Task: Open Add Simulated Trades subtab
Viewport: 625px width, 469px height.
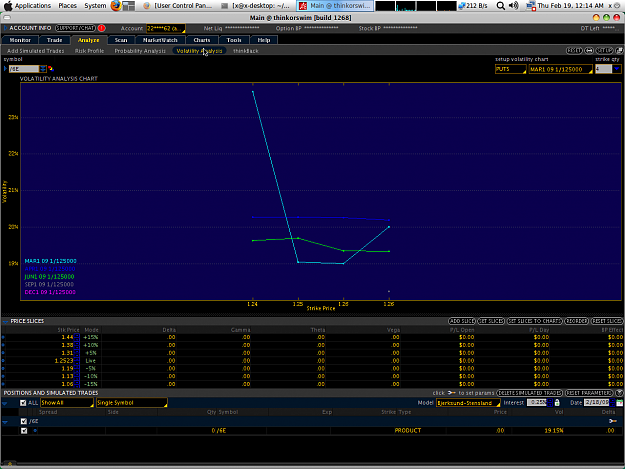Action: click(35, 51)
